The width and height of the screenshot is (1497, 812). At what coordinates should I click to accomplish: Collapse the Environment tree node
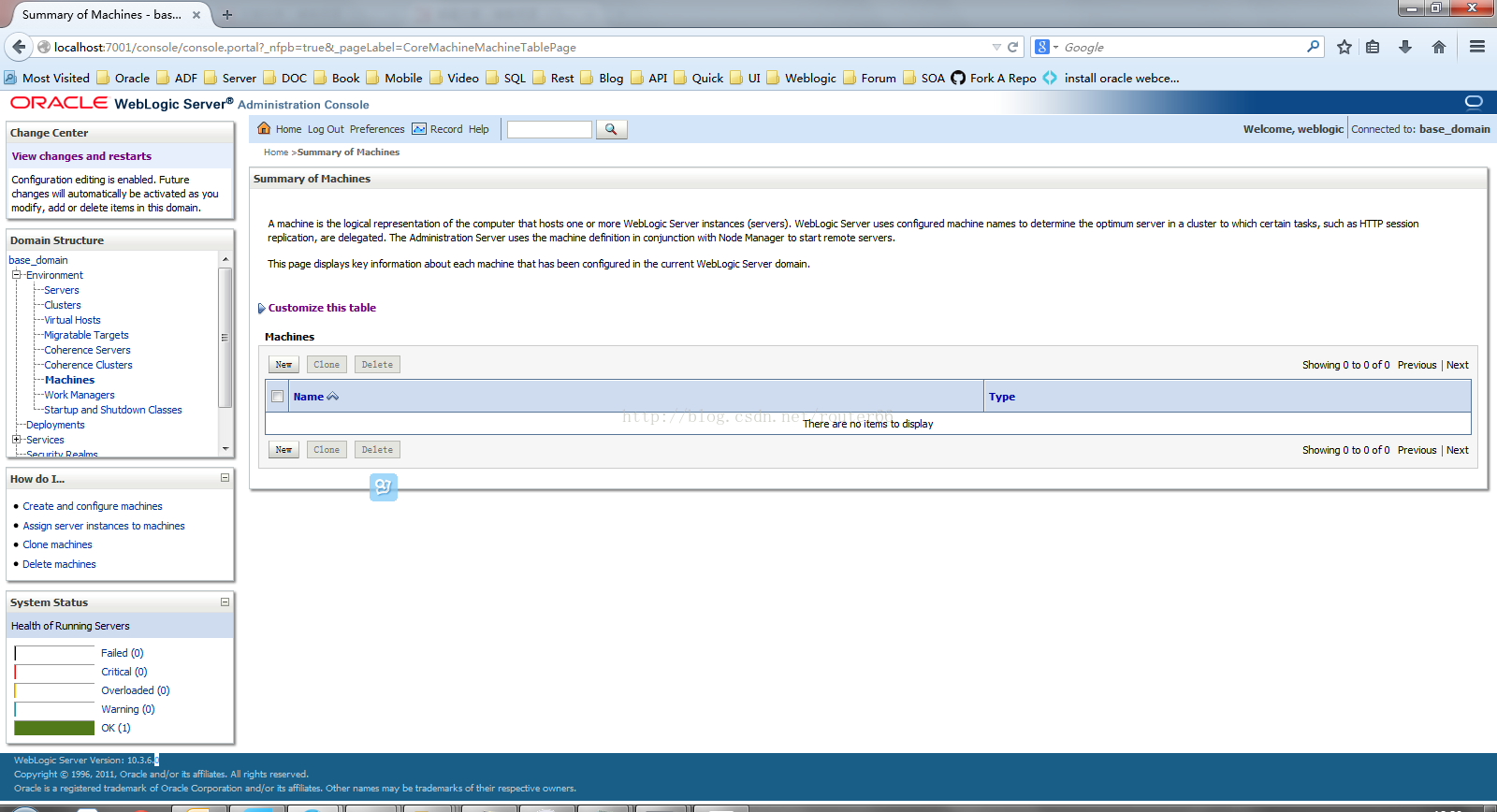[16, 275]
